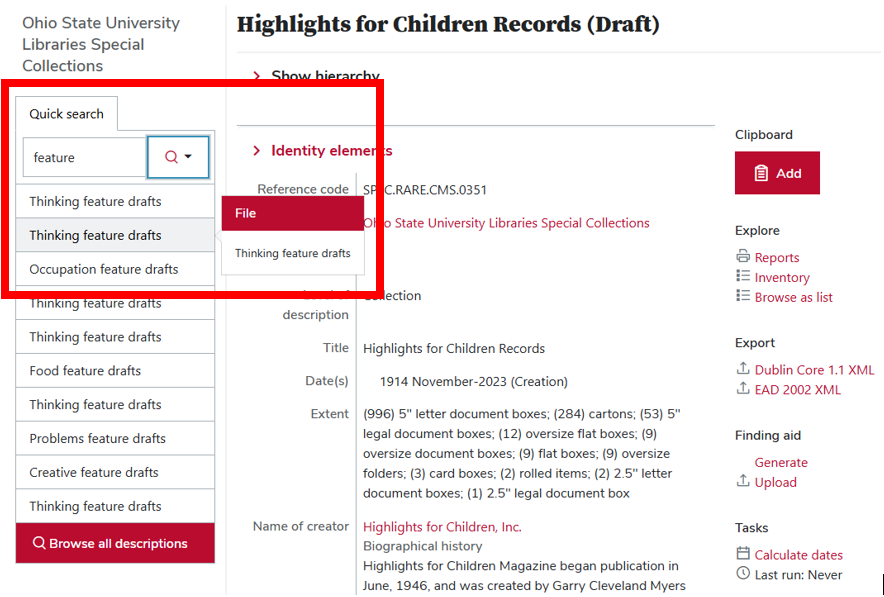Open the Occupation feature drafts result
This screenshot has width=884, height=597.
[115, 269]
